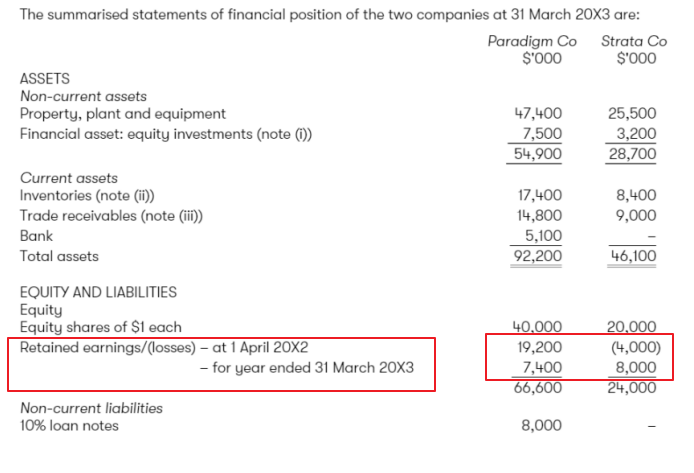The image size is (694, 473).
Task: Click the Paradigm Co column header
Action: [532, 41]
